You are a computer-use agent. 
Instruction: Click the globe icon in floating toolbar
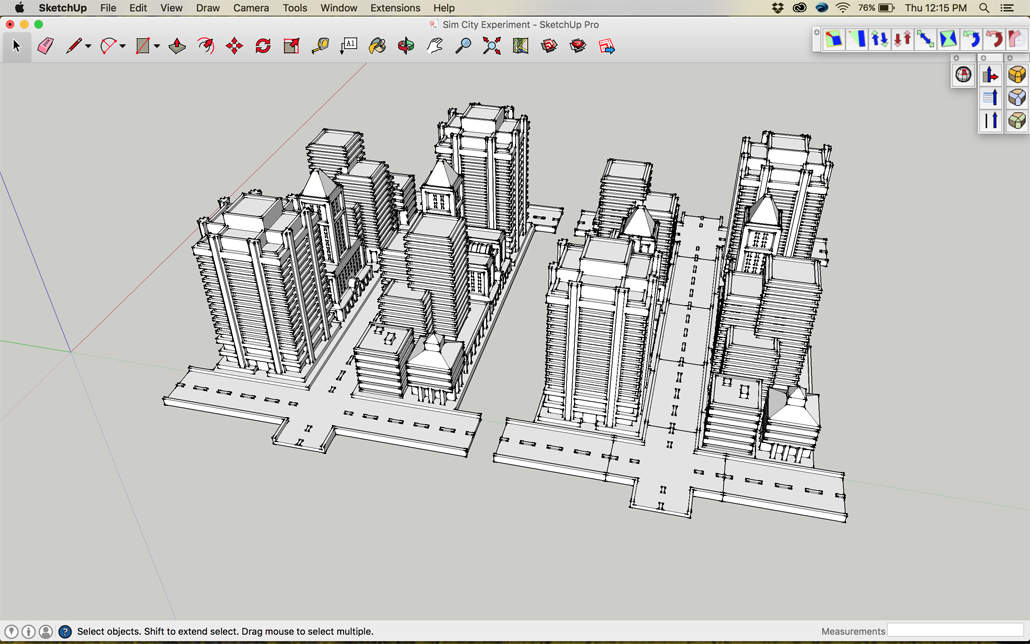point(963,75)
